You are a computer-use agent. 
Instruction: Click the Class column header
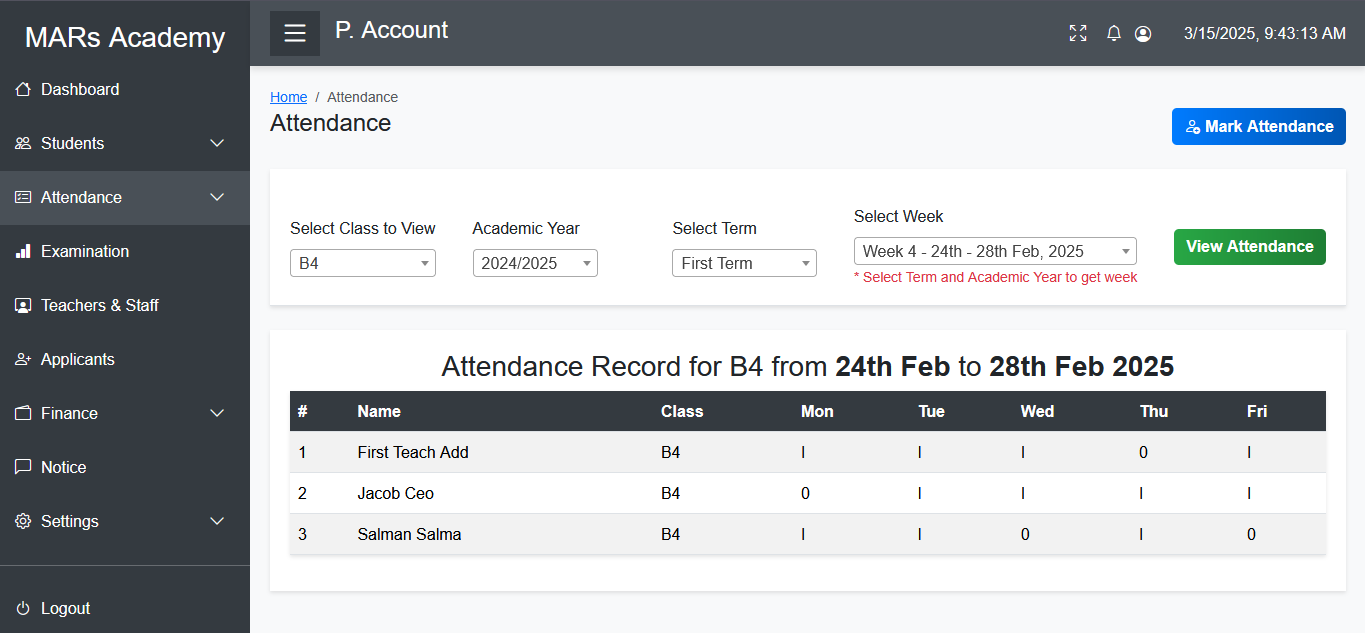[682, 411]
